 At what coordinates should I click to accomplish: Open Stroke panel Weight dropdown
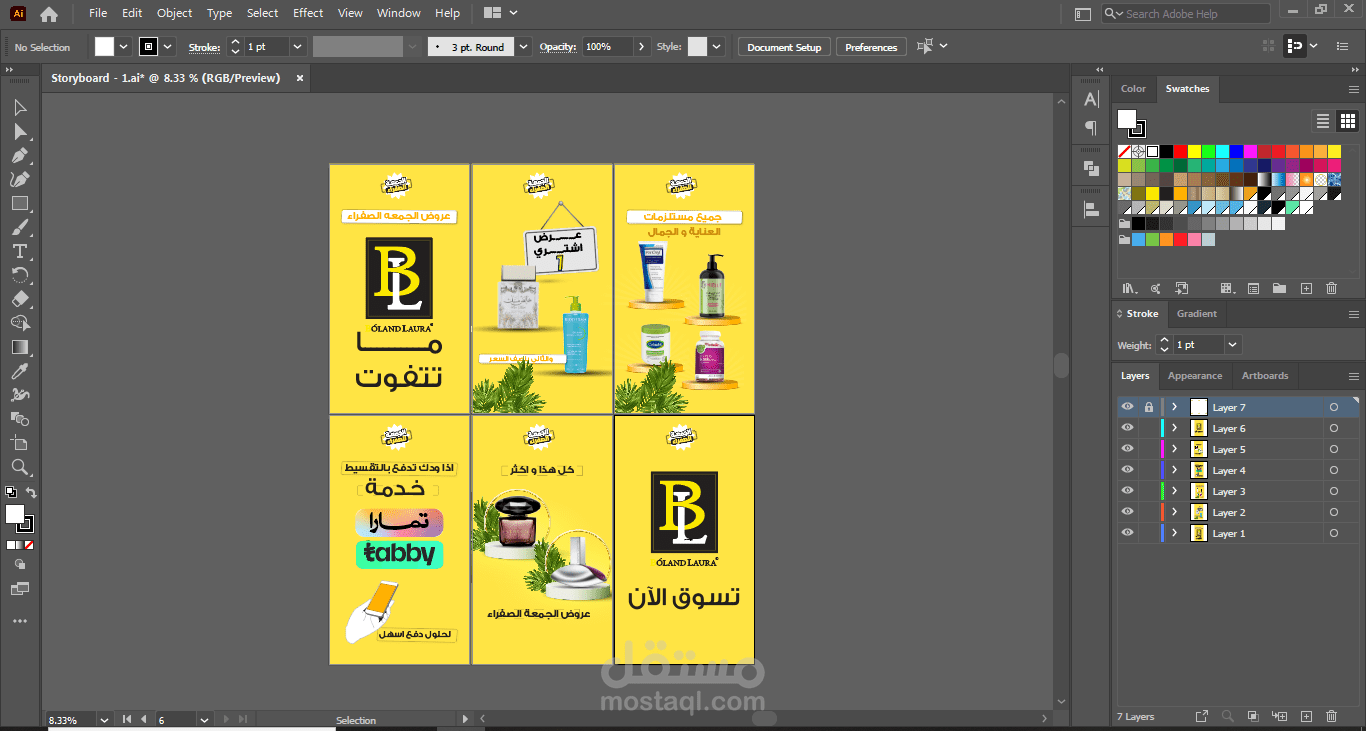click(1232, 344)
